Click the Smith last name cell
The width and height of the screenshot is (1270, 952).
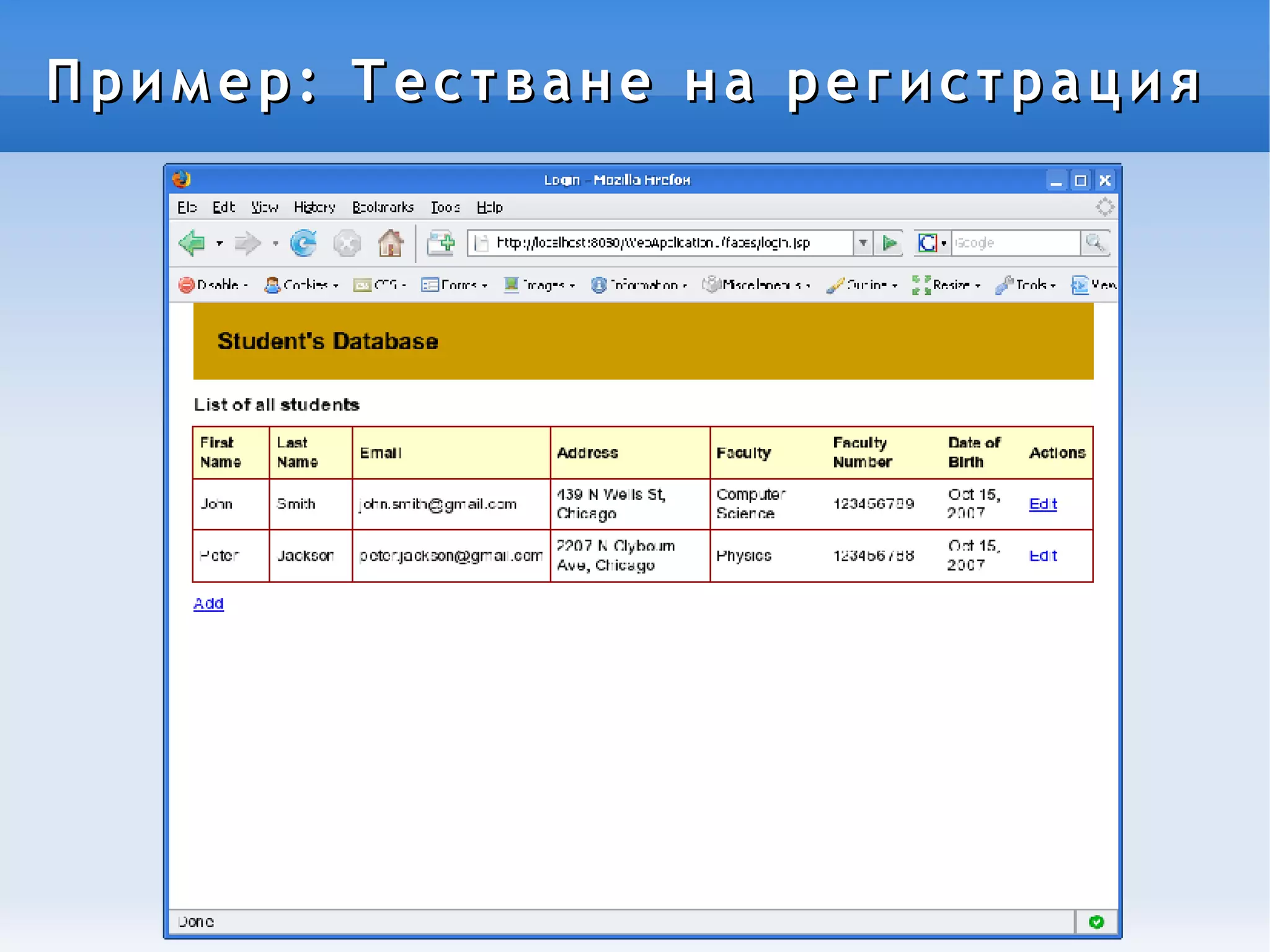coord(311,504)
